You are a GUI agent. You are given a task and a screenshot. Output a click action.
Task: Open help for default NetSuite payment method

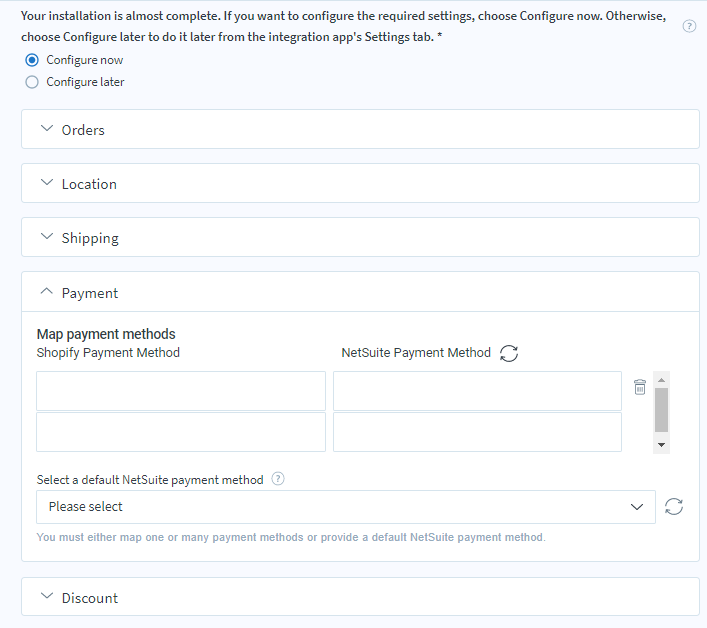coord(278,479)
